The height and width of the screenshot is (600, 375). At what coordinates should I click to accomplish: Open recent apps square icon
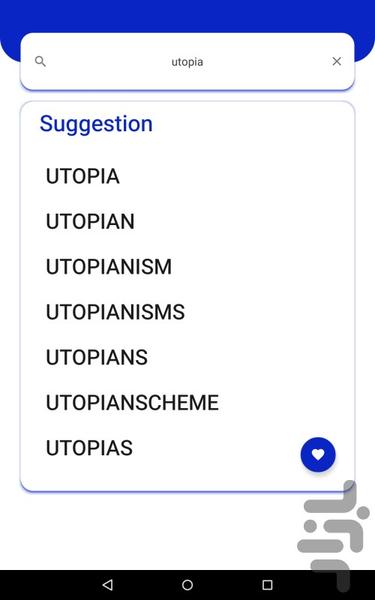tap(267, 585)
